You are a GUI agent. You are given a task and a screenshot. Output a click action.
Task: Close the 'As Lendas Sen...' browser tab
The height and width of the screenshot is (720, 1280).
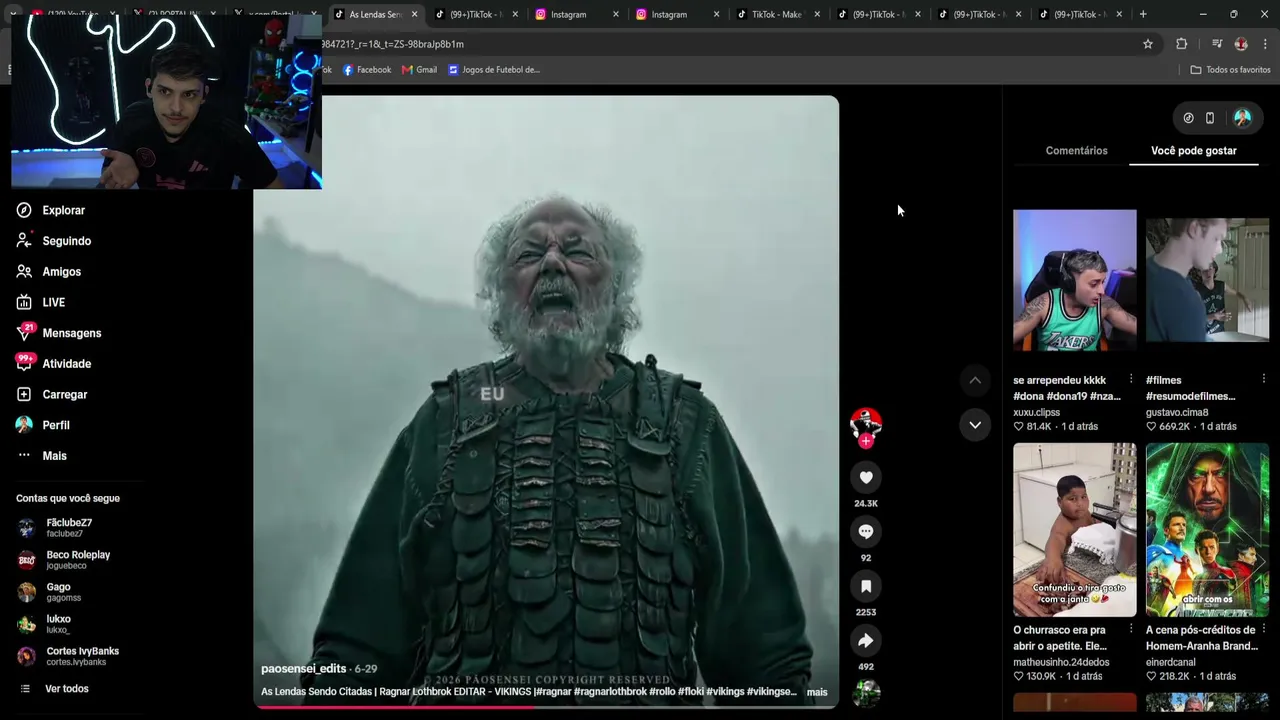tap(414, 14)
